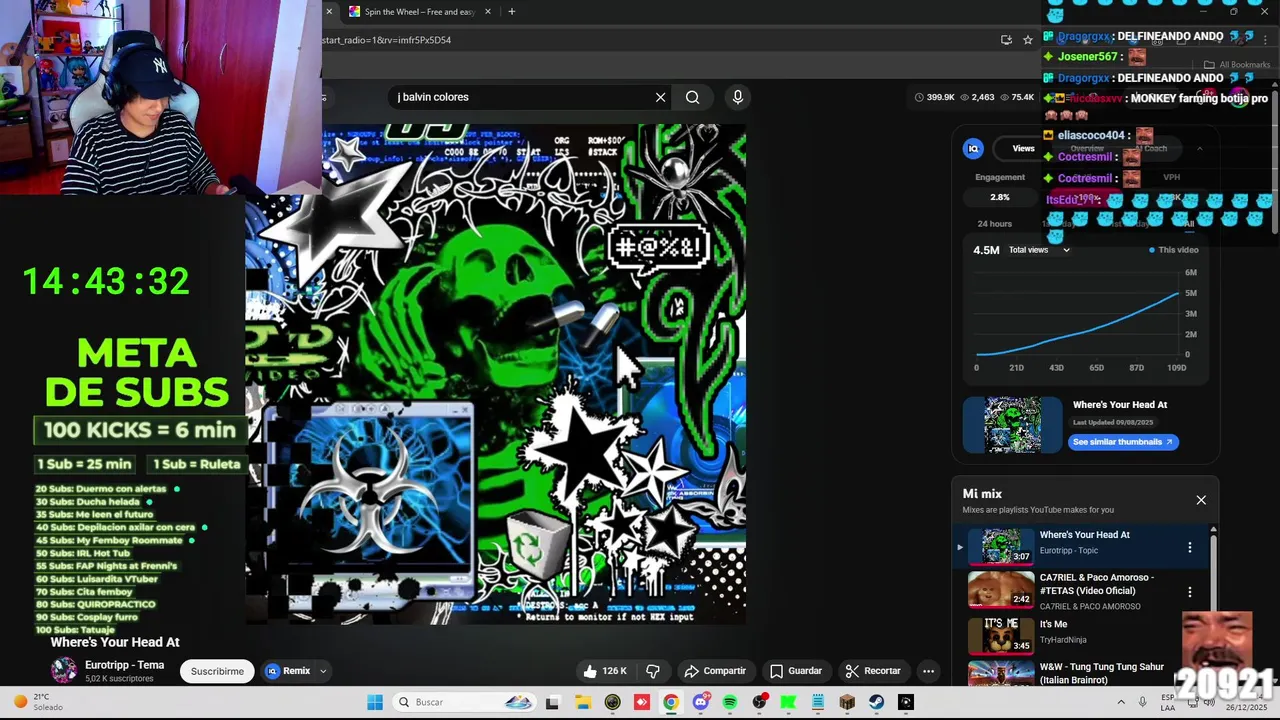Click Windows taskbar Buscar search box
The width and height of the screenshot is (1280, 720).
(464, 702)
